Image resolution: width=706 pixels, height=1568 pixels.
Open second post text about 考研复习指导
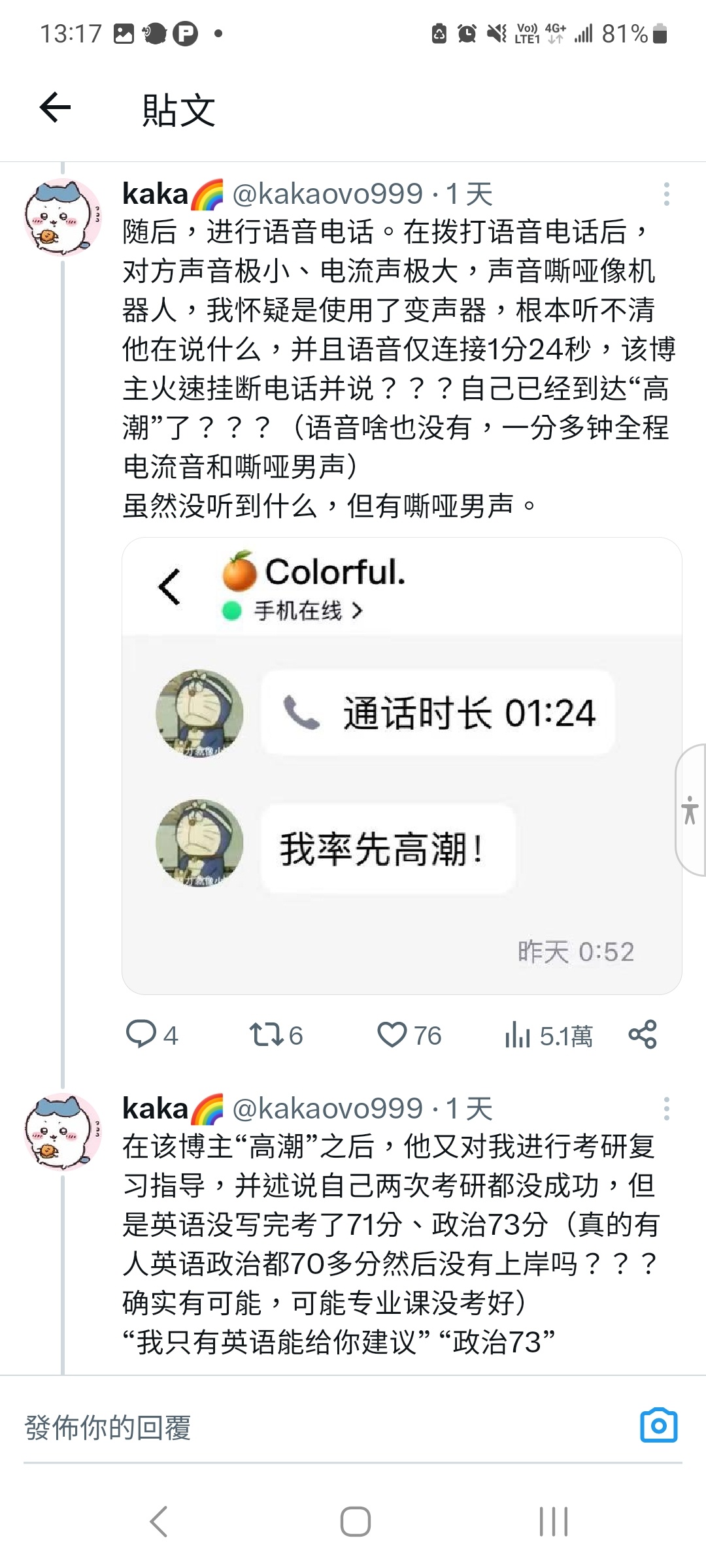(x=392, y=1244)
